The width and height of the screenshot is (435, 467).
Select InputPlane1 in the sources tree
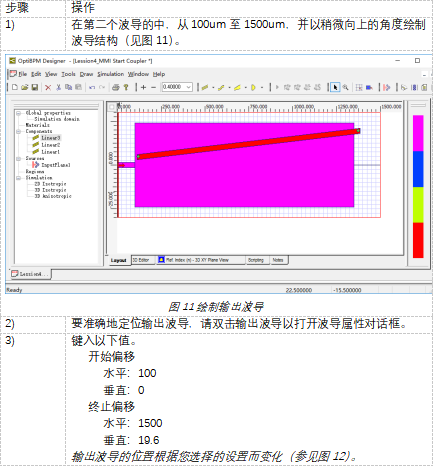(x=56, y=165)
